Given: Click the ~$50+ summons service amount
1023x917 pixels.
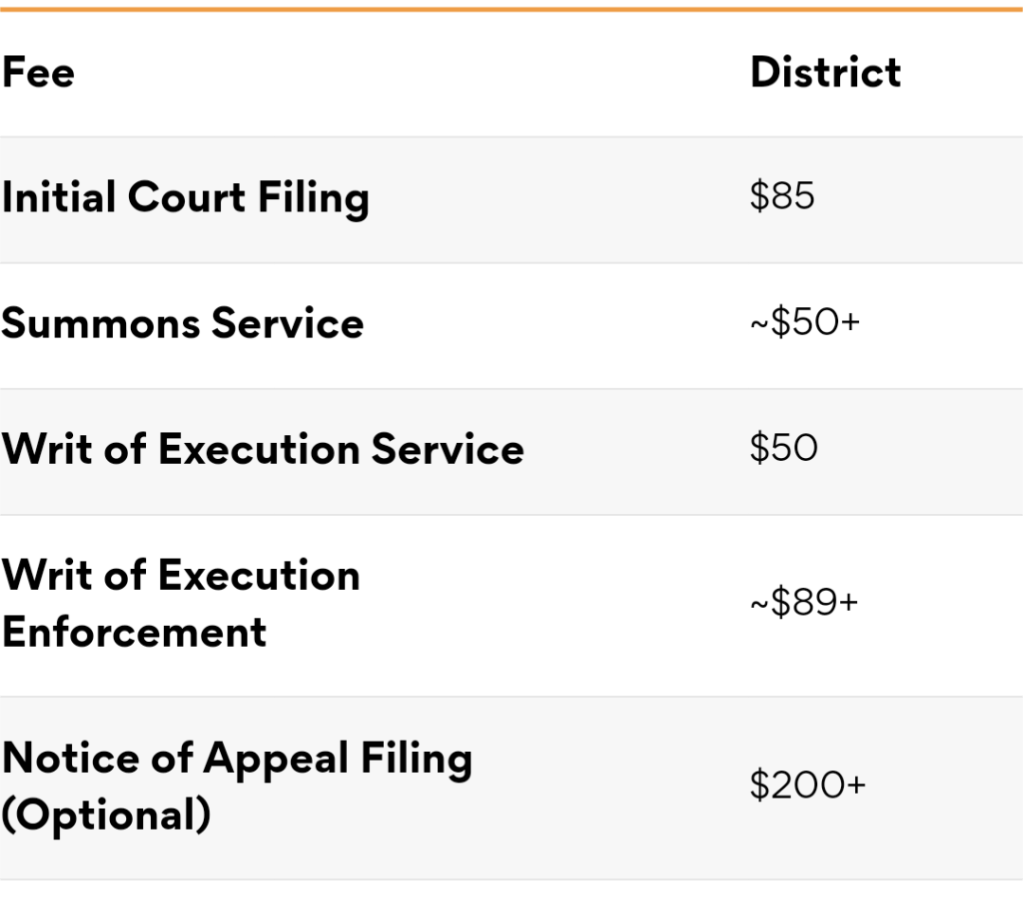Looking at the screenshot, I should point(805,322).
